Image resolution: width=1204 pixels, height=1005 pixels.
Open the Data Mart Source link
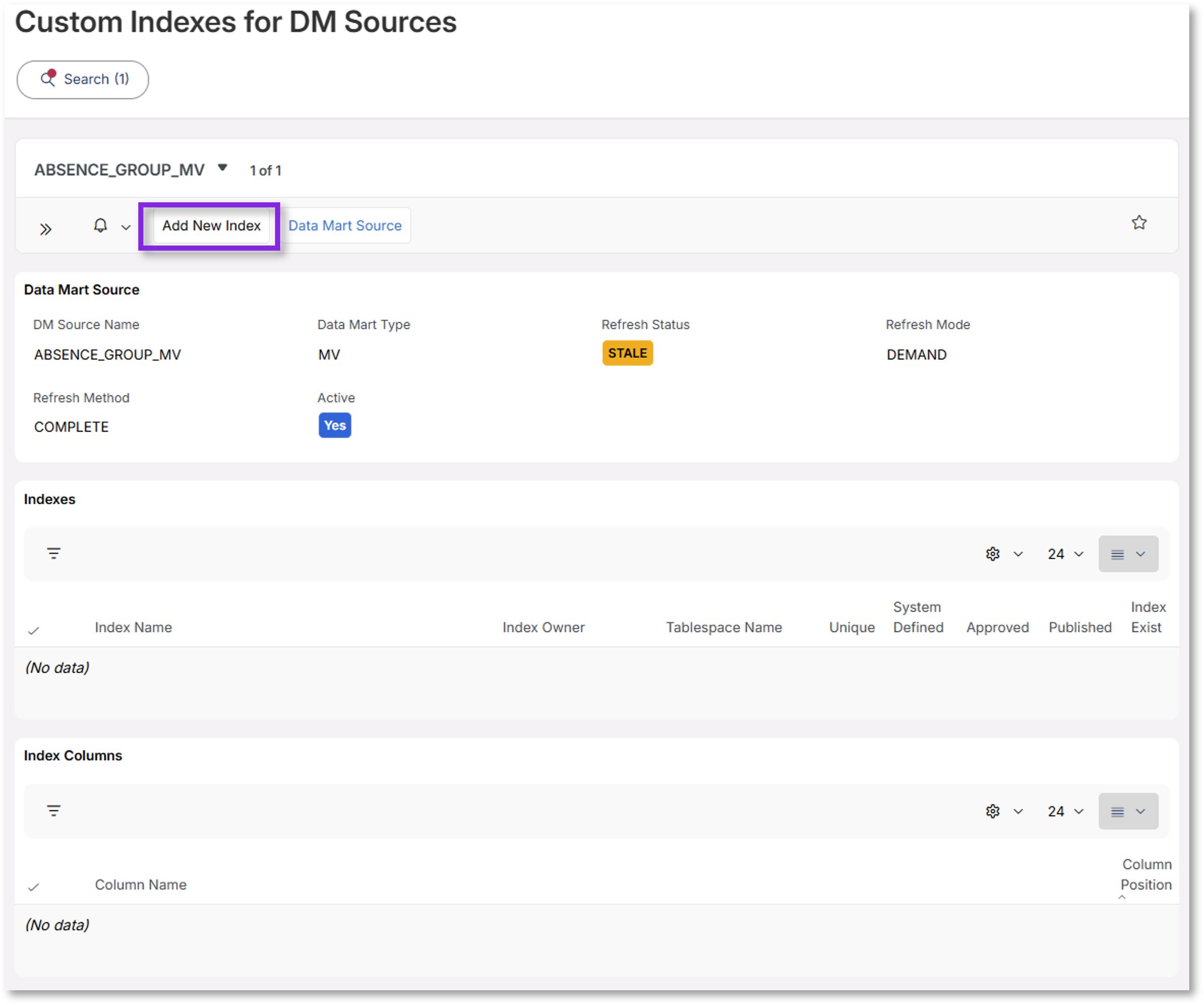click(345, 225)
